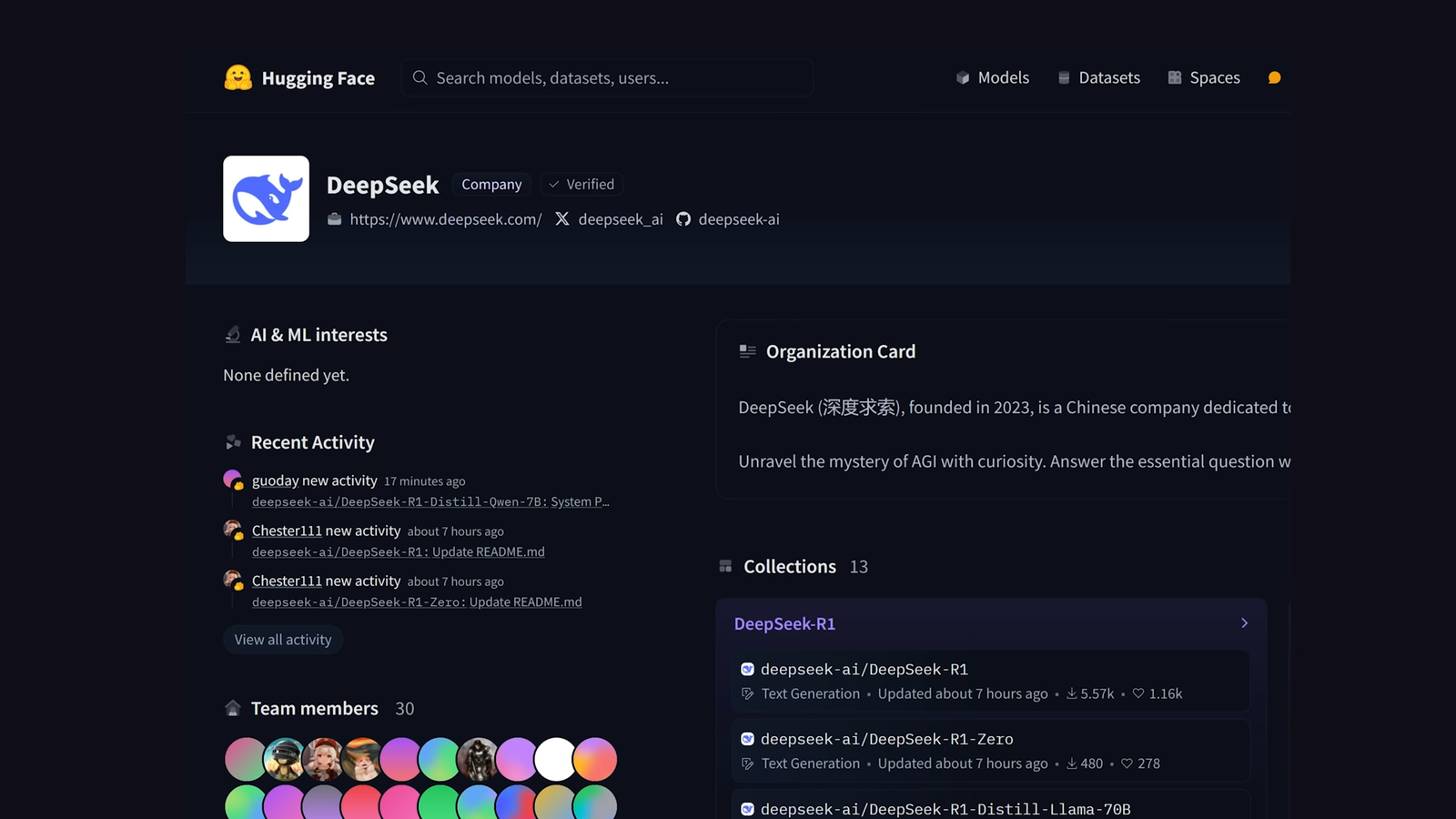This screenshot has height=819, width=1456.
Task: Open deepseek_ai X profile link
Action: 621,219
